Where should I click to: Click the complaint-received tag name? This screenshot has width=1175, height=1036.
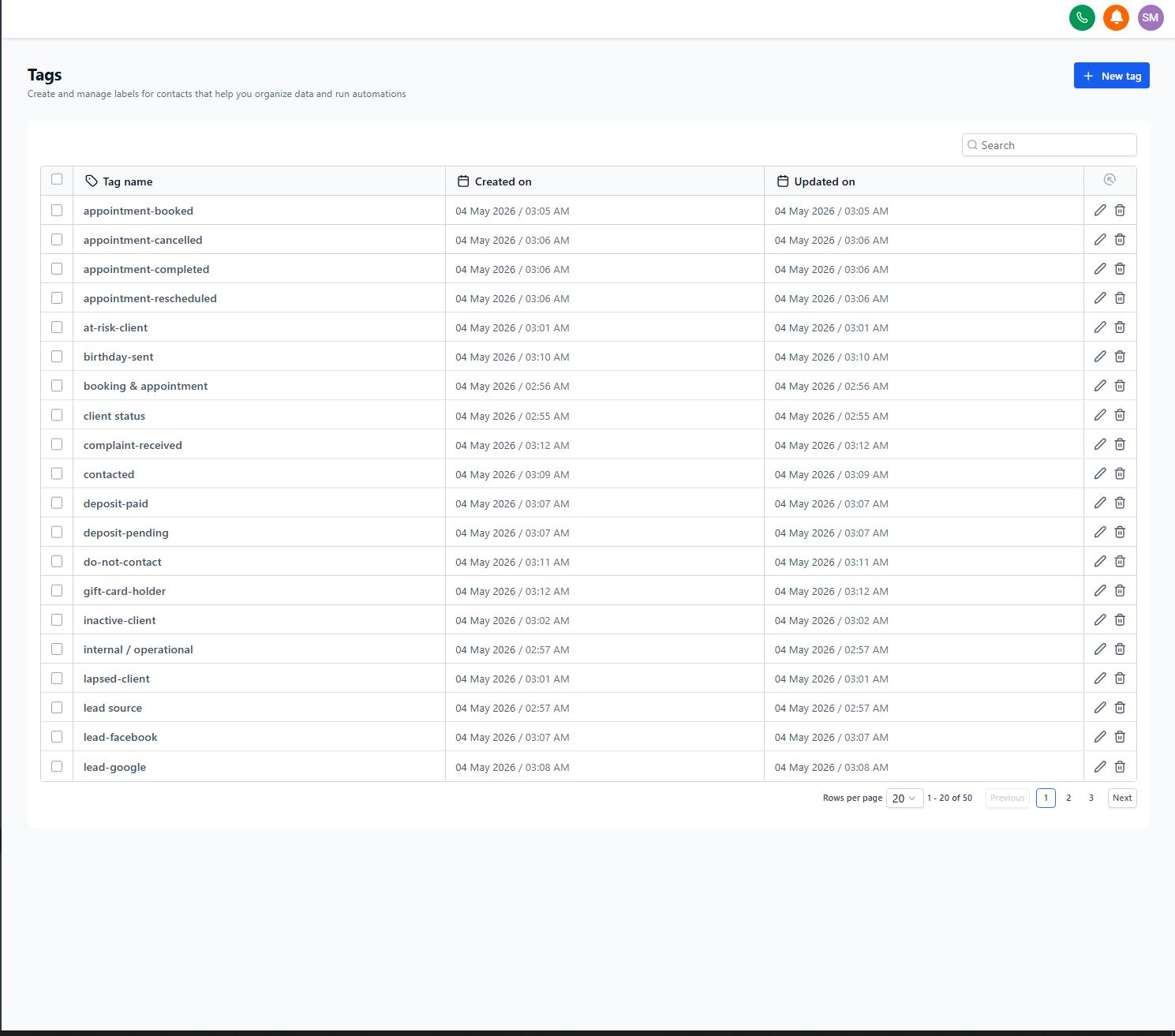[133, 445]
